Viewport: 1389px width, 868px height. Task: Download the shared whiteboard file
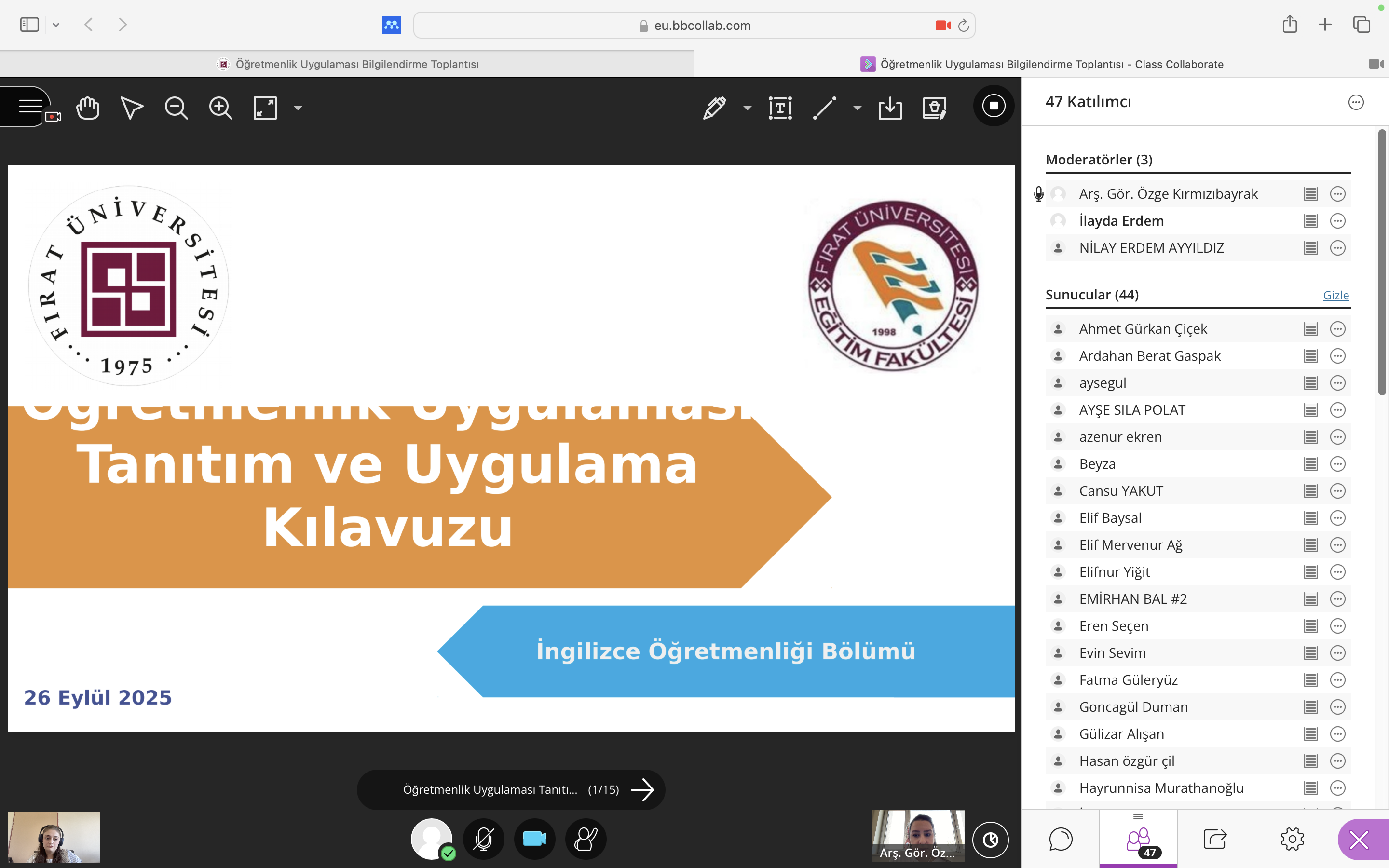pyautogui.click(x=890, y=108)
